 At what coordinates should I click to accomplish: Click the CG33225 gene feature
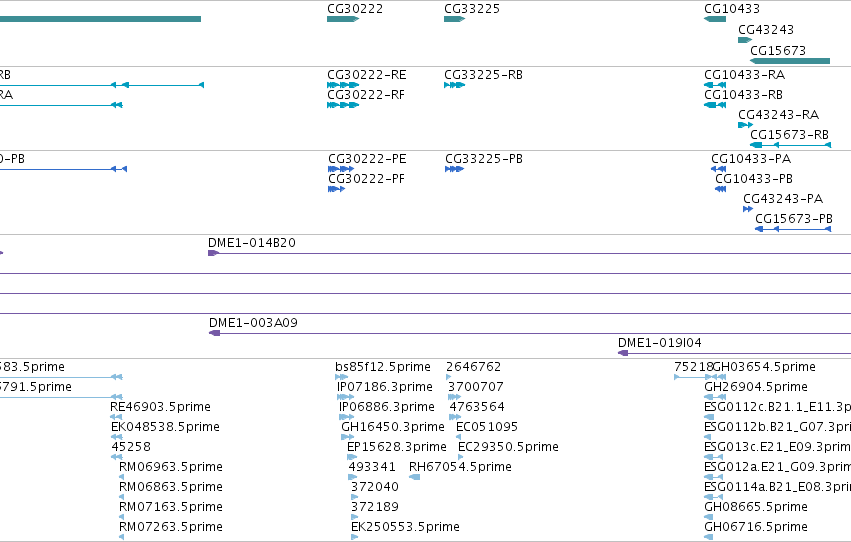tap(454, 19)
